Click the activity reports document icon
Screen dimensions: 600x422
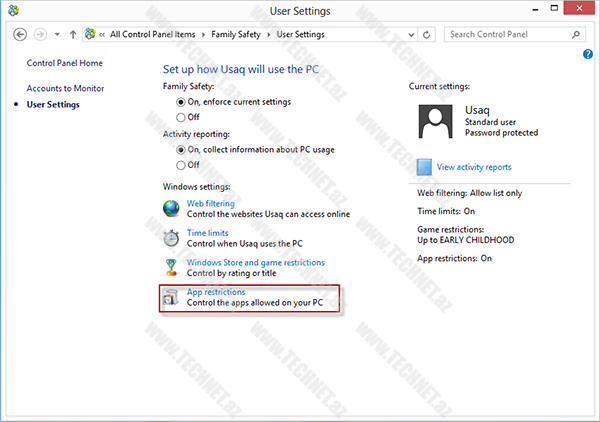[423, 167]
